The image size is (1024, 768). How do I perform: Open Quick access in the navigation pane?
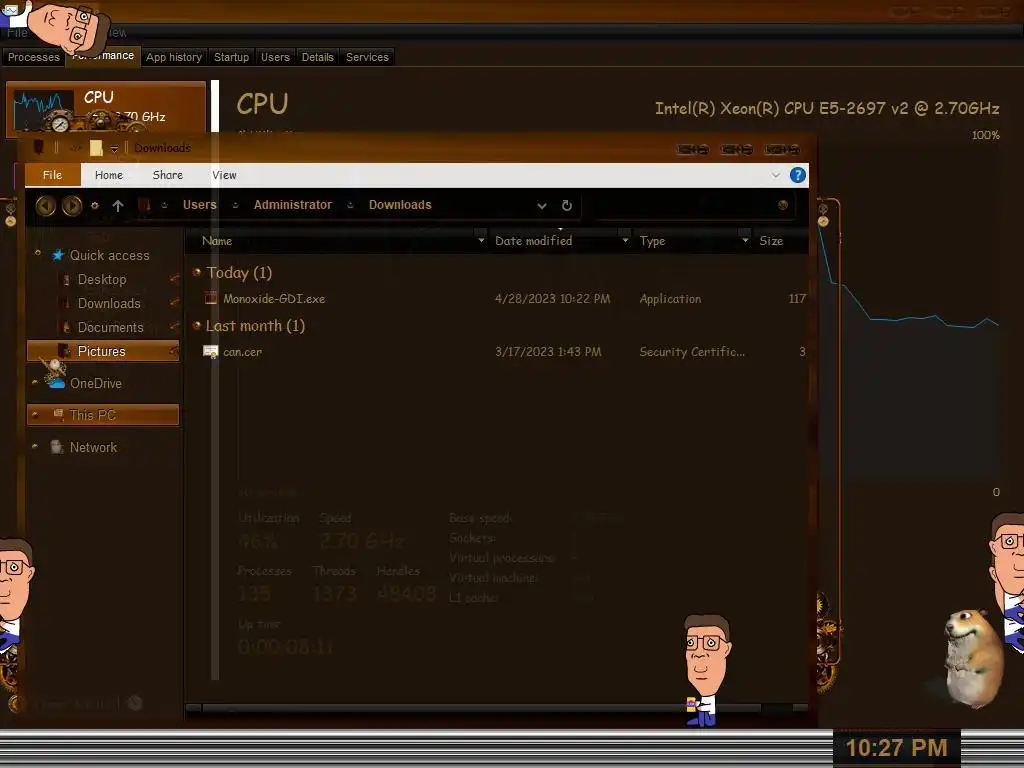(x=110, y=255)
